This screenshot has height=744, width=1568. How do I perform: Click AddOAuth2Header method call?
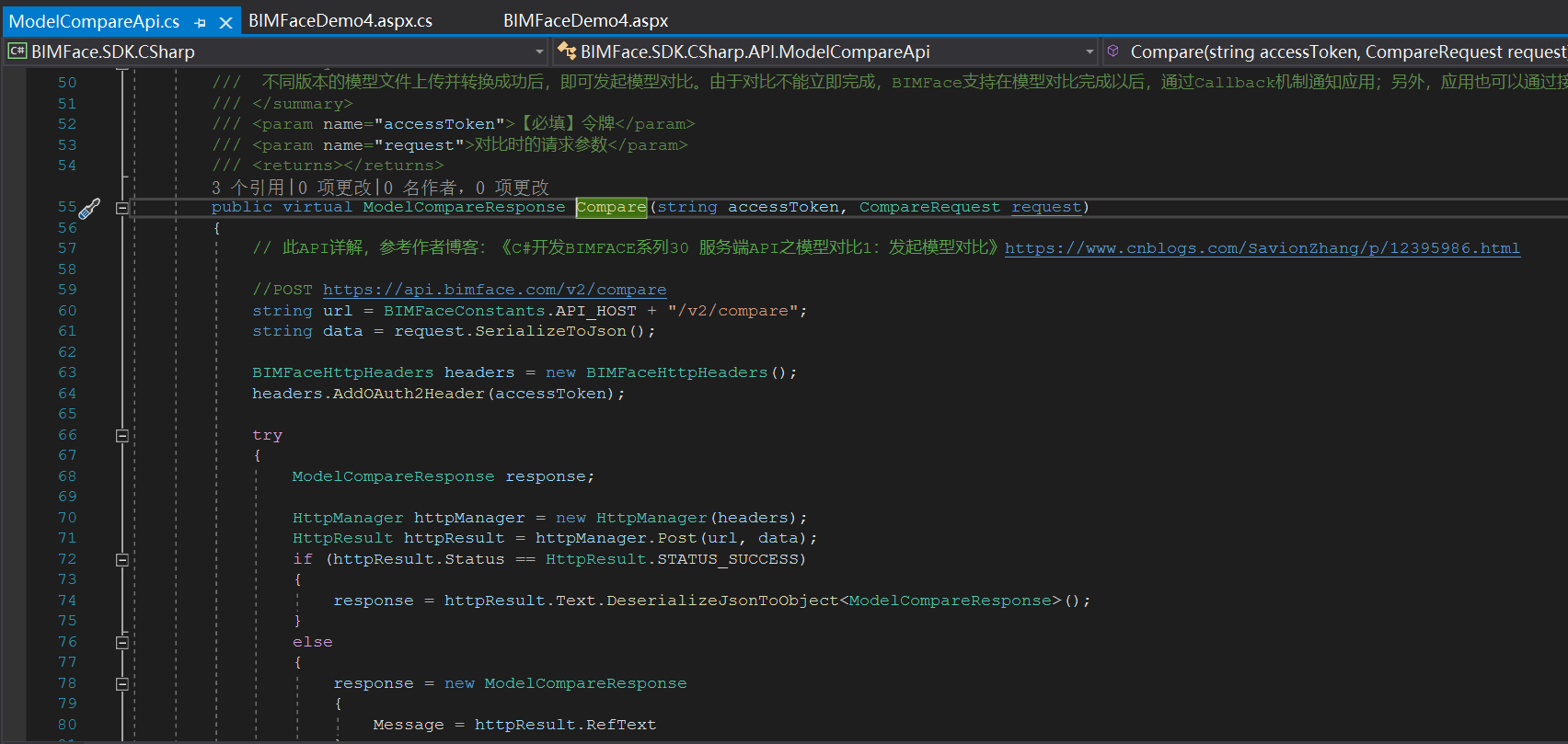409,394
